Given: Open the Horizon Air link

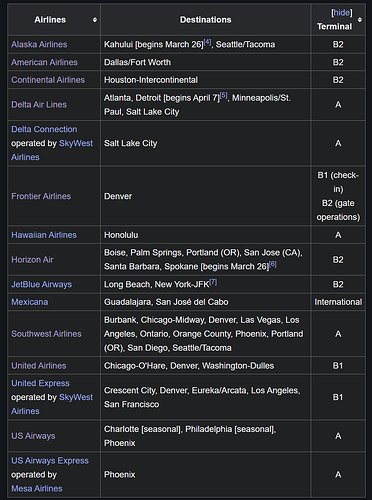Looking at the screenshot, I should pos(32,260).
